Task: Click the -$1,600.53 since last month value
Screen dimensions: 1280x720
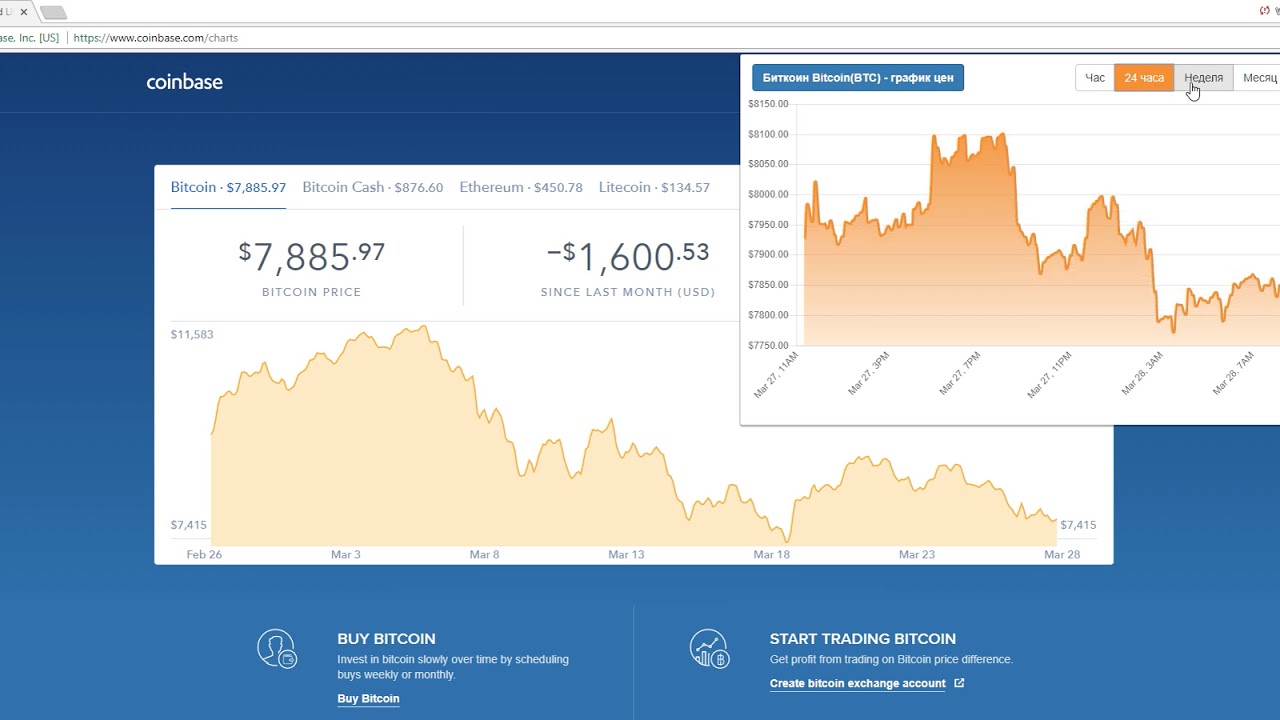Action: [x=628, y=256]
